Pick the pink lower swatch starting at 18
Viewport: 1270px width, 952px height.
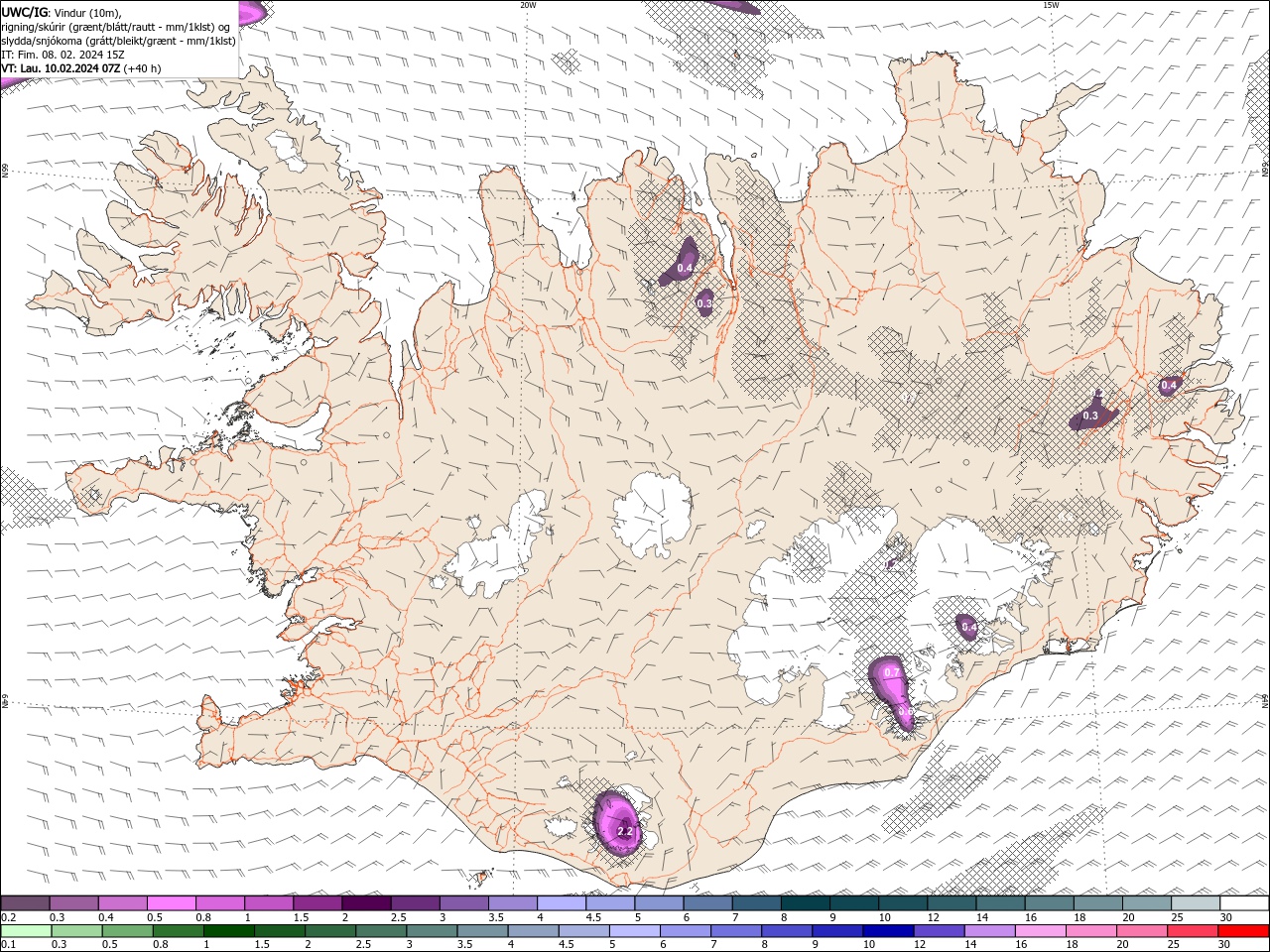pyautogui.click(x=1090, y=931)
